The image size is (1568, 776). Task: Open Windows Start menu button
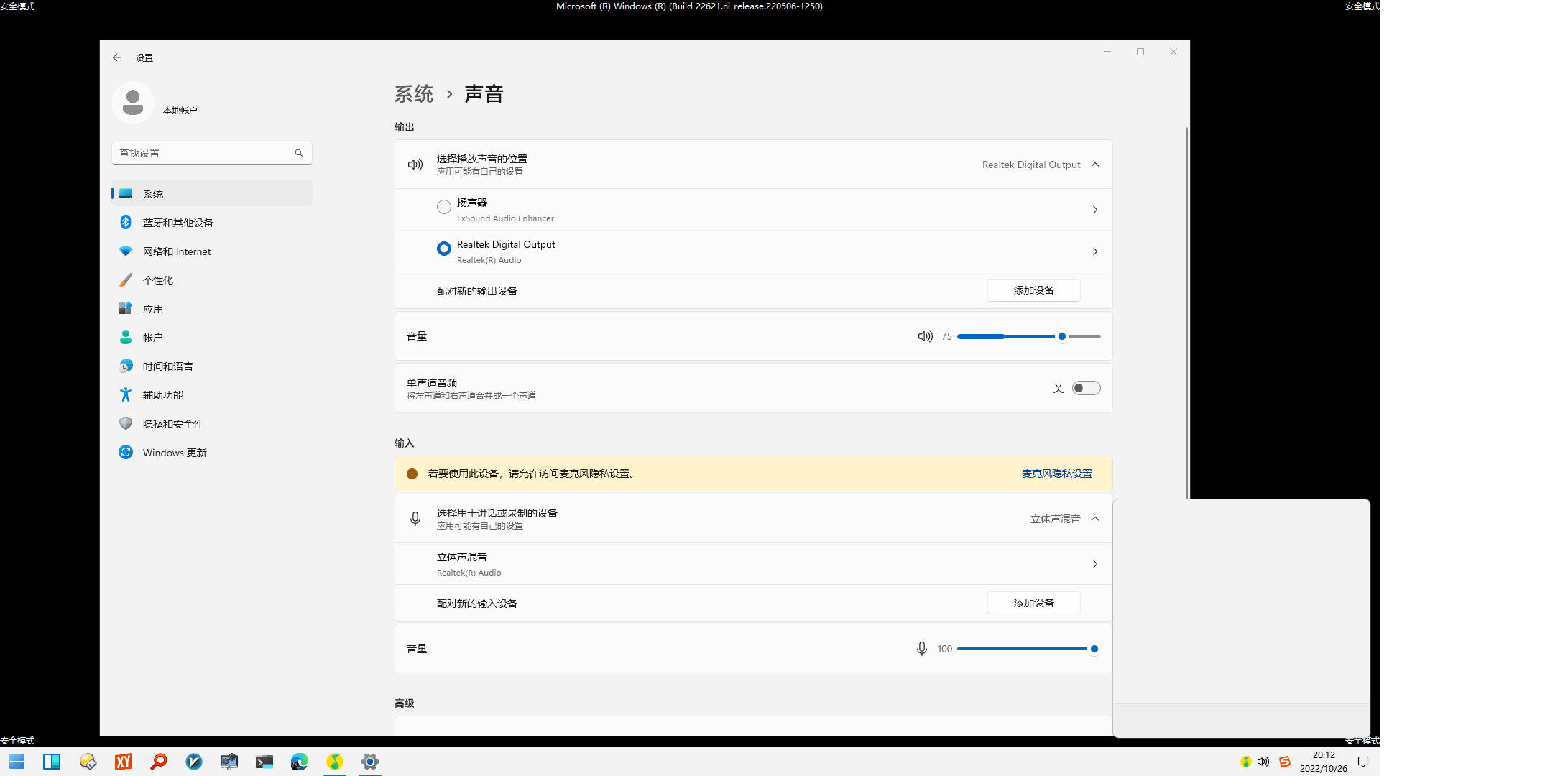click(17, 762)
